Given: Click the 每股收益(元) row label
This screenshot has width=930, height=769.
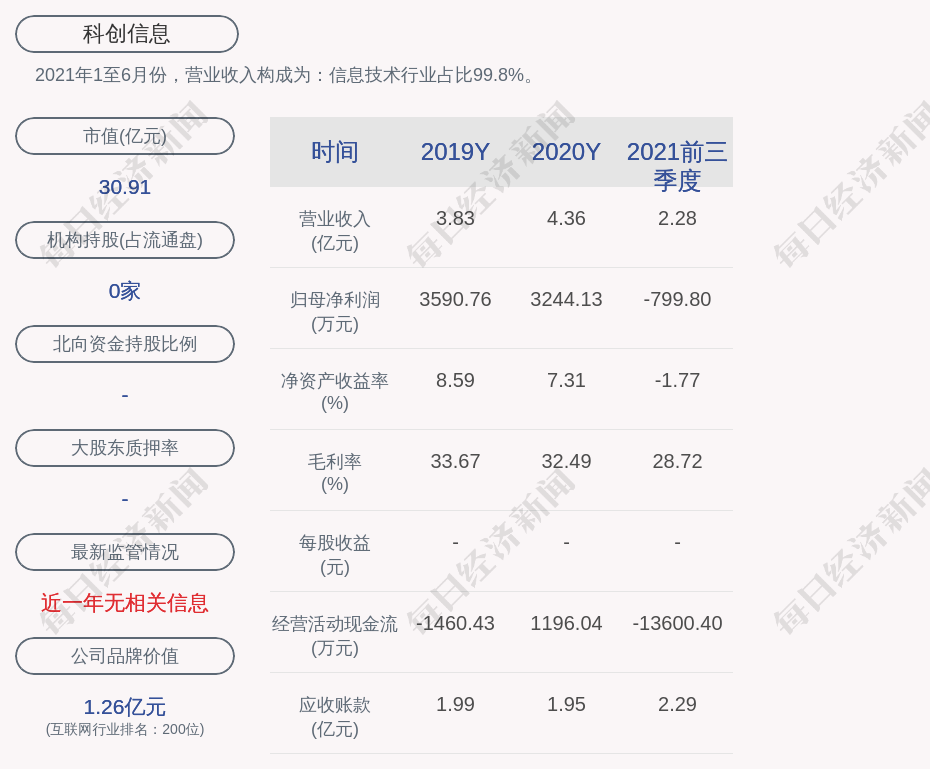Looking at the screenshot, I should pos(335,555).
